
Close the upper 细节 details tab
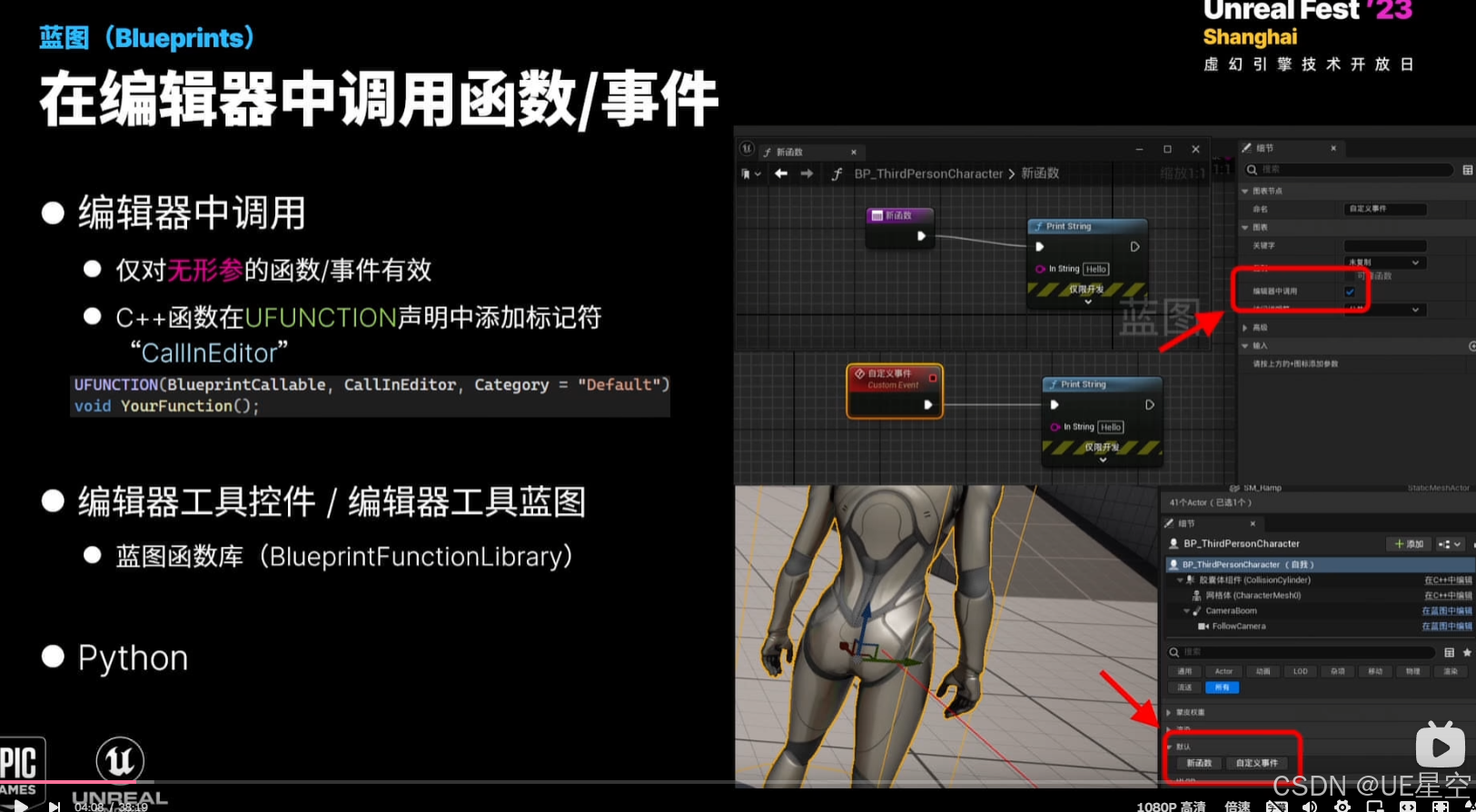click(x=1333, y=148)
